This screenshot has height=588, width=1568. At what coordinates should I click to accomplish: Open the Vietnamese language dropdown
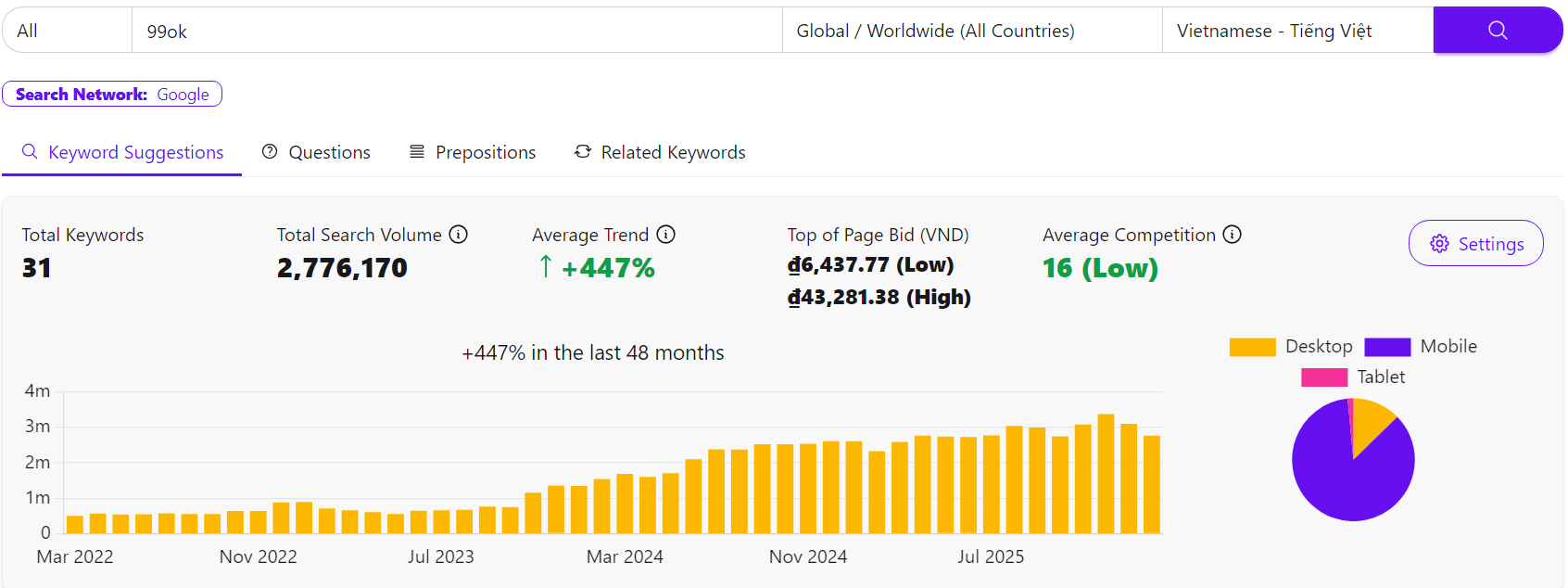point(1296,31)
